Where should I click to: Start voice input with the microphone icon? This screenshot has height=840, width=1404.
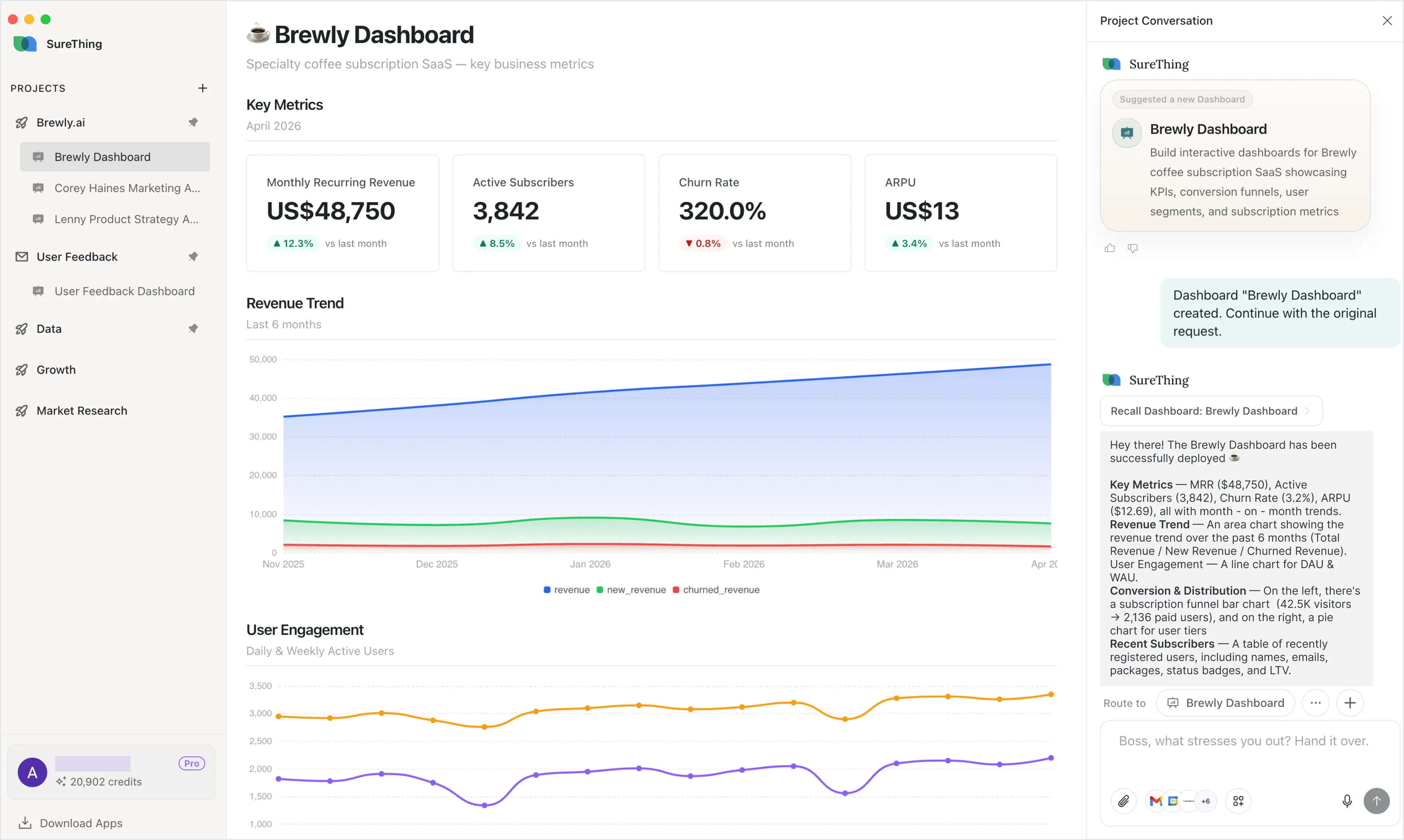pyautogui.click(x=1347, y=800)
